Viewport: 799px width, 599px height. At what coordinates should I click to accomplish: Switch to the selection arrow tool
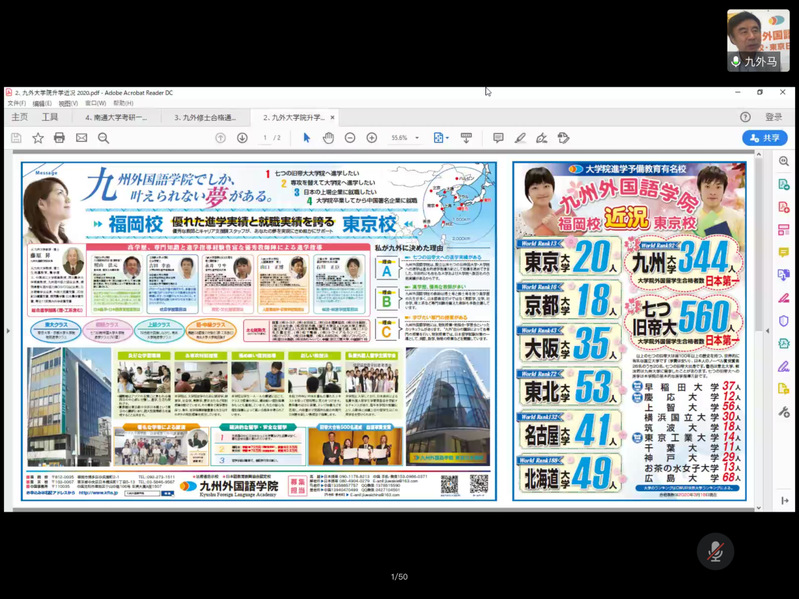click(307, 138)
